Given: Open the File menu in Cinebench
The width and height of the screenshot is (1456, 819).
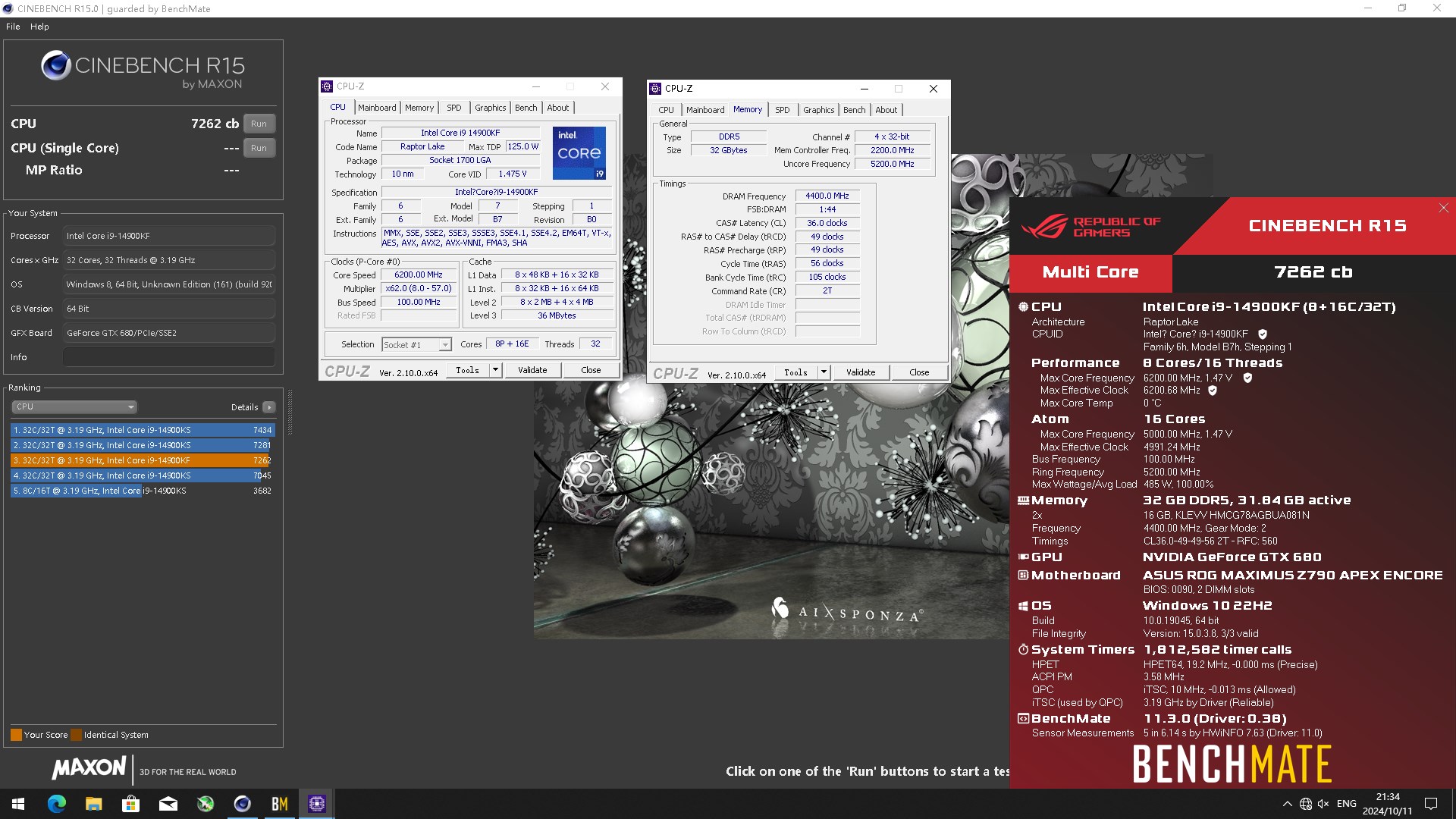Looking at the screenshot, I should (x=13, y=27).
